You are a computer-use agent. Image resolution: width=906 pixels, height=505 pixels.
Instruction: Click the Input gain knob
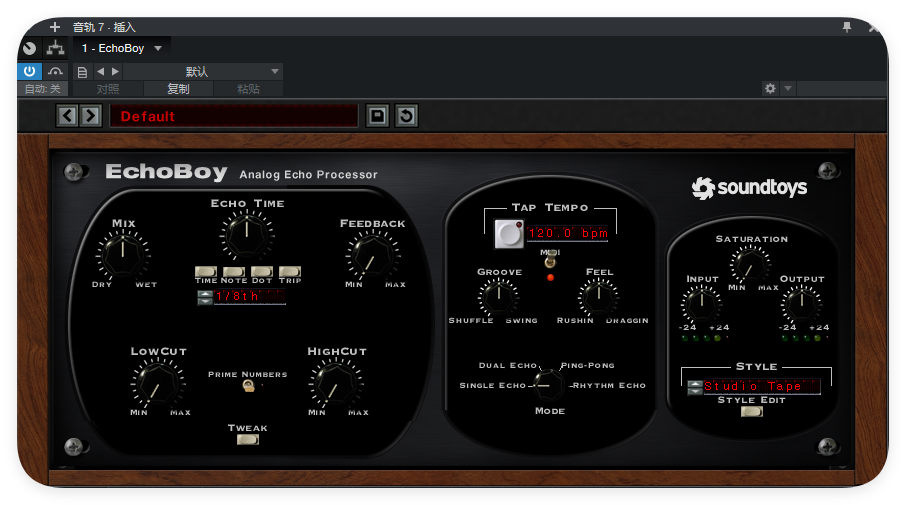pos(701,305)
